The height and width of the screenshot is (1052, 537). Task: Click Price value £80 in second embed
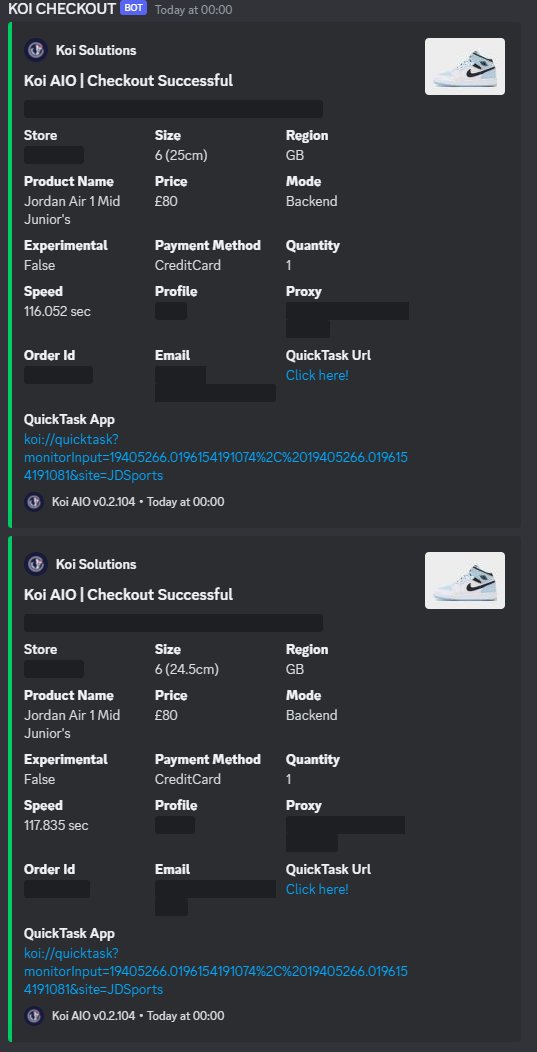166,715
